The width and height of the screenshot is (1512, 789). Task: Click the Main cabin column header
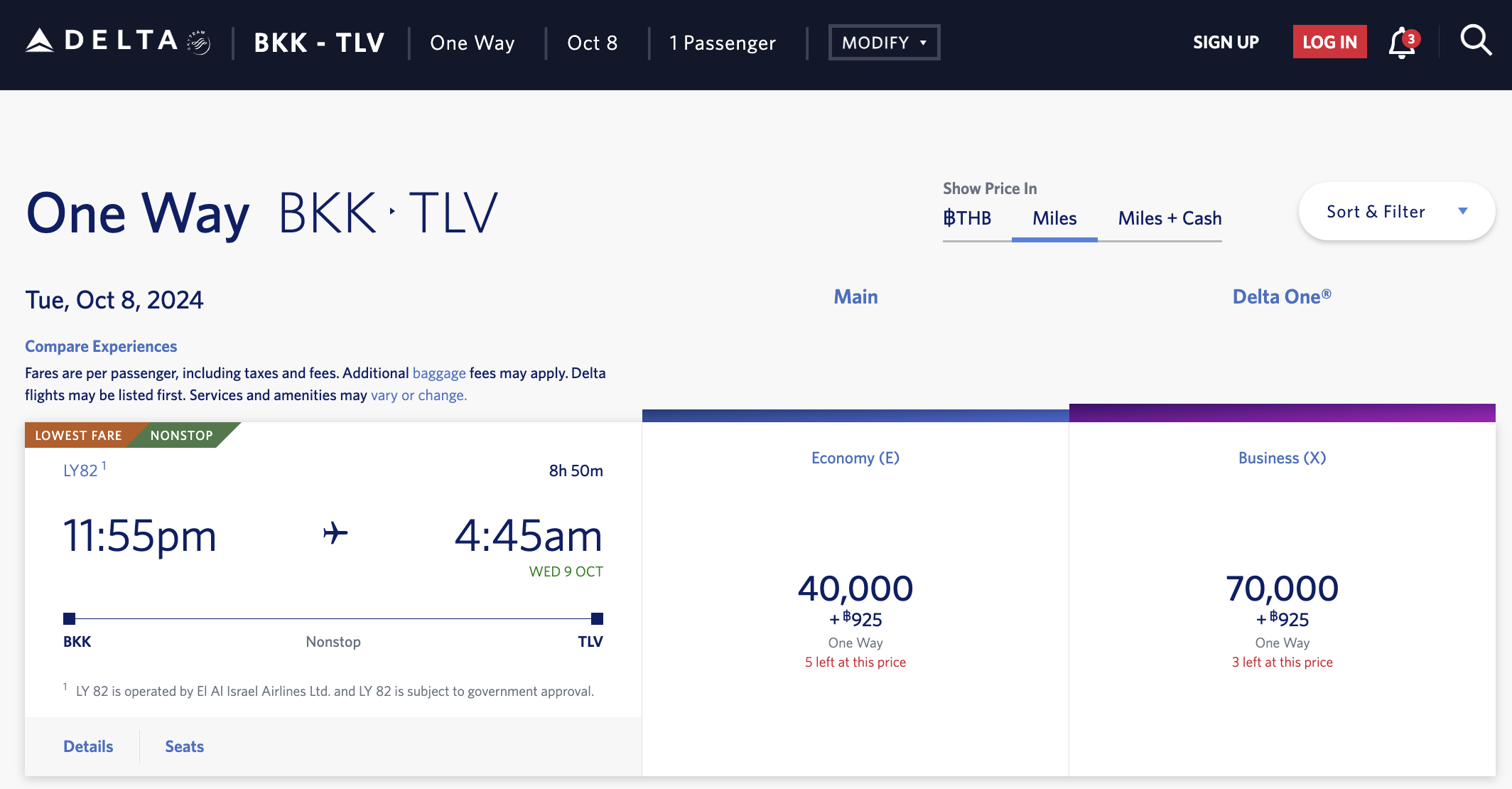[855, 297]
